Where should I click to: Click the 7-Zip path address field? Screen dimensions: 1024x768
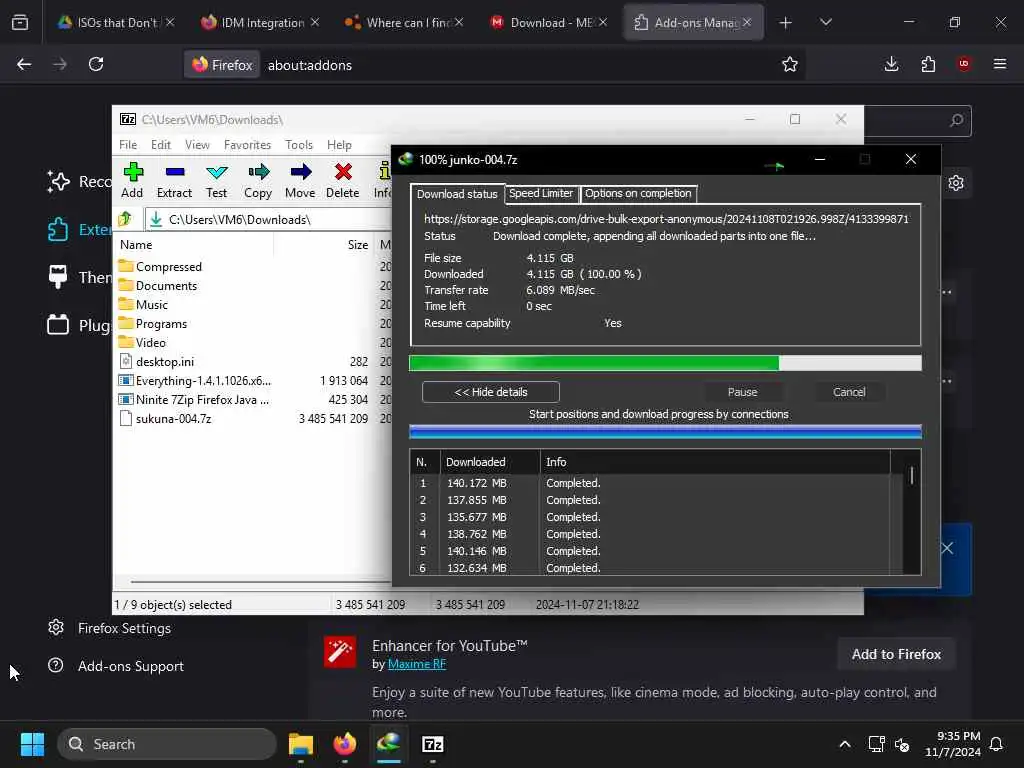(x=268, y=219)
